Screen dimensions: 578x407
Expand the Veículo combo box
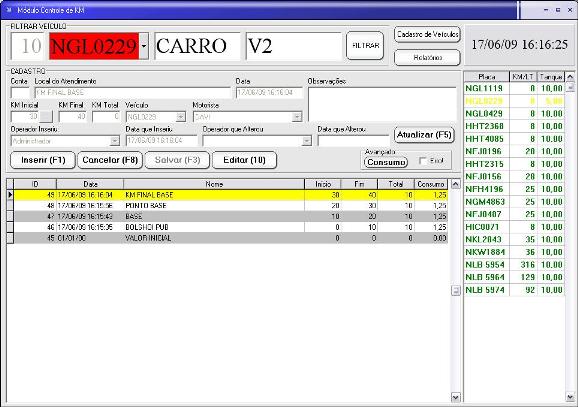point(181,117)
